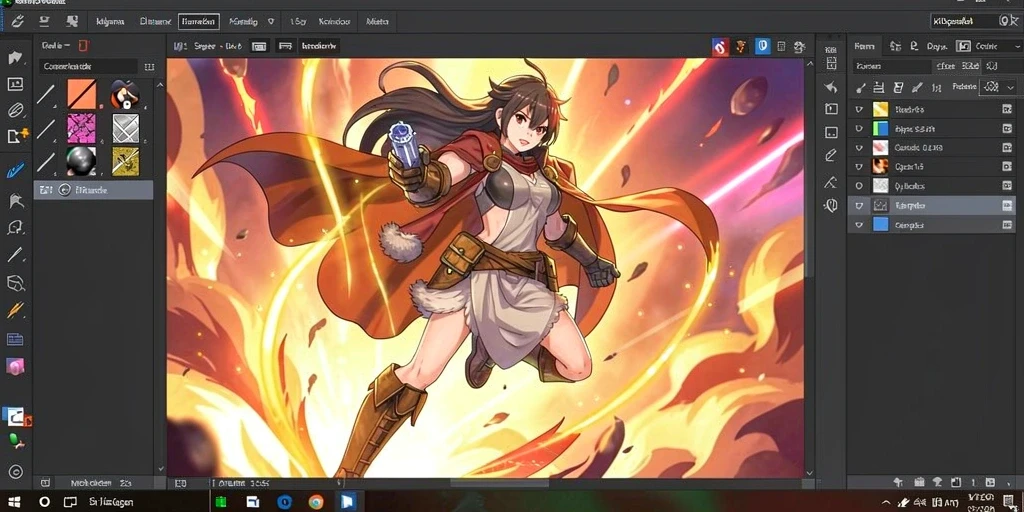Image resolution: width=1024 pixels, height=512 pixels.
Task: Choose the pink cracked texture brush preset
Action: (82, 128)
